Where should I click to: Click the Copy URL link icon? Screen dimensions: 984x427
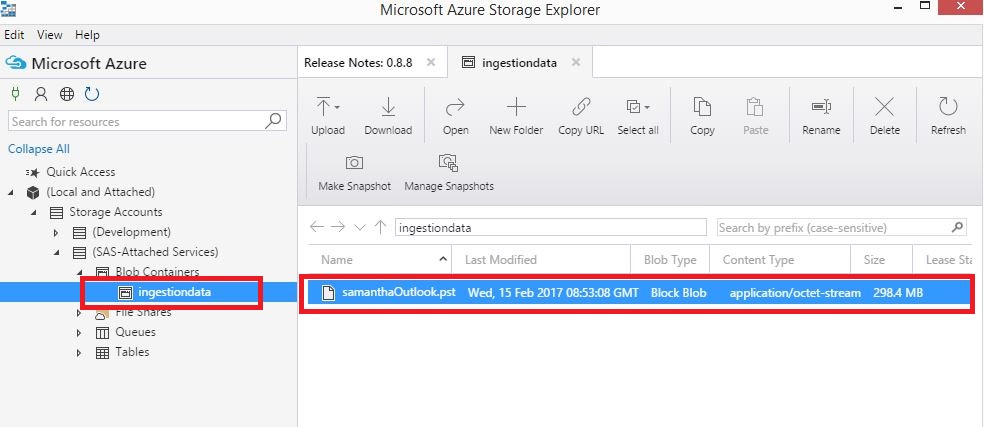(x=580, y=107)
